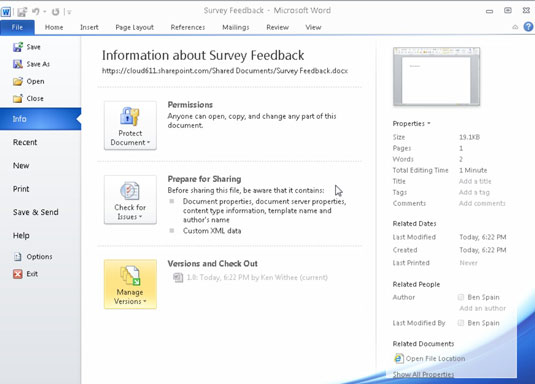Click Last Modified 'Today, 6:22 PM' value

(482, 237)
